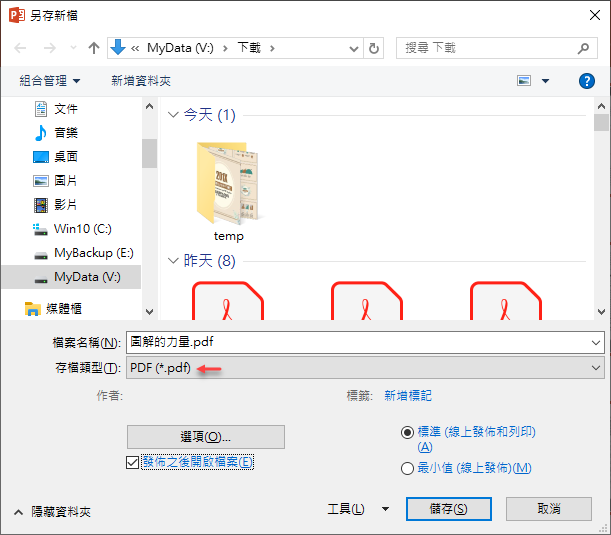Click the Back navigation arrow
Screen dimensions: 611x535
pos(20,48)
